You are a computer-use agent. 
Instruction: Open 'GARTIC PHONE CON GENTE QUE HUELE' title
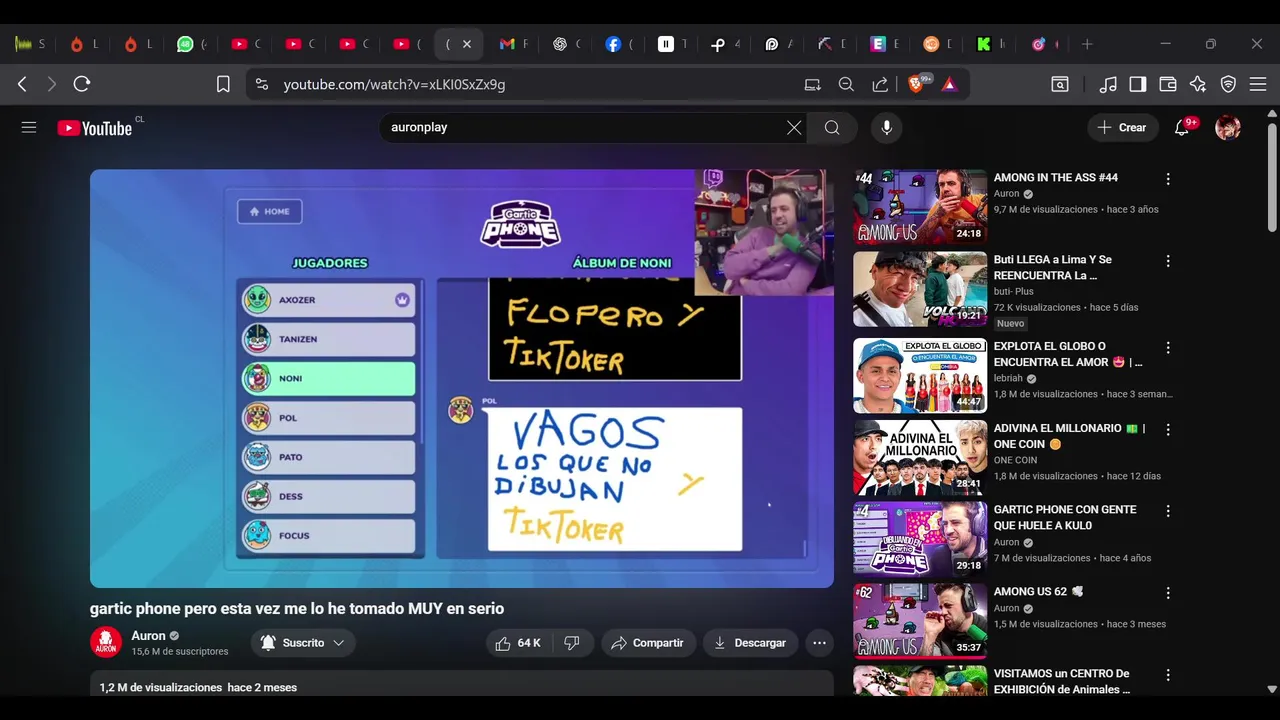coord(1065,518)
